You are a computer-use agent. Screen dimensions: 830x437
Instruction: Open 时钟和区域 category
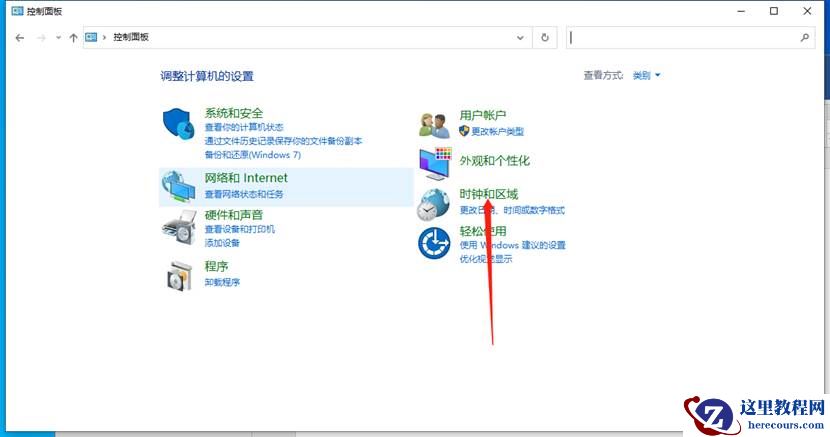tap(489, 194)
